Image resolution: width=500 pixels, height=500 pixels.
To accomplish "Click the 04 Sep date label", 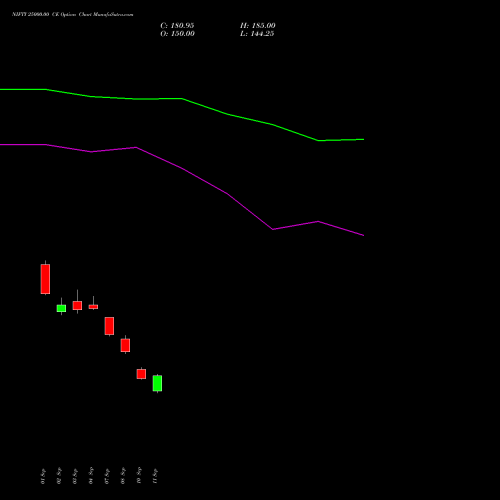I will (x=91, y=476).
